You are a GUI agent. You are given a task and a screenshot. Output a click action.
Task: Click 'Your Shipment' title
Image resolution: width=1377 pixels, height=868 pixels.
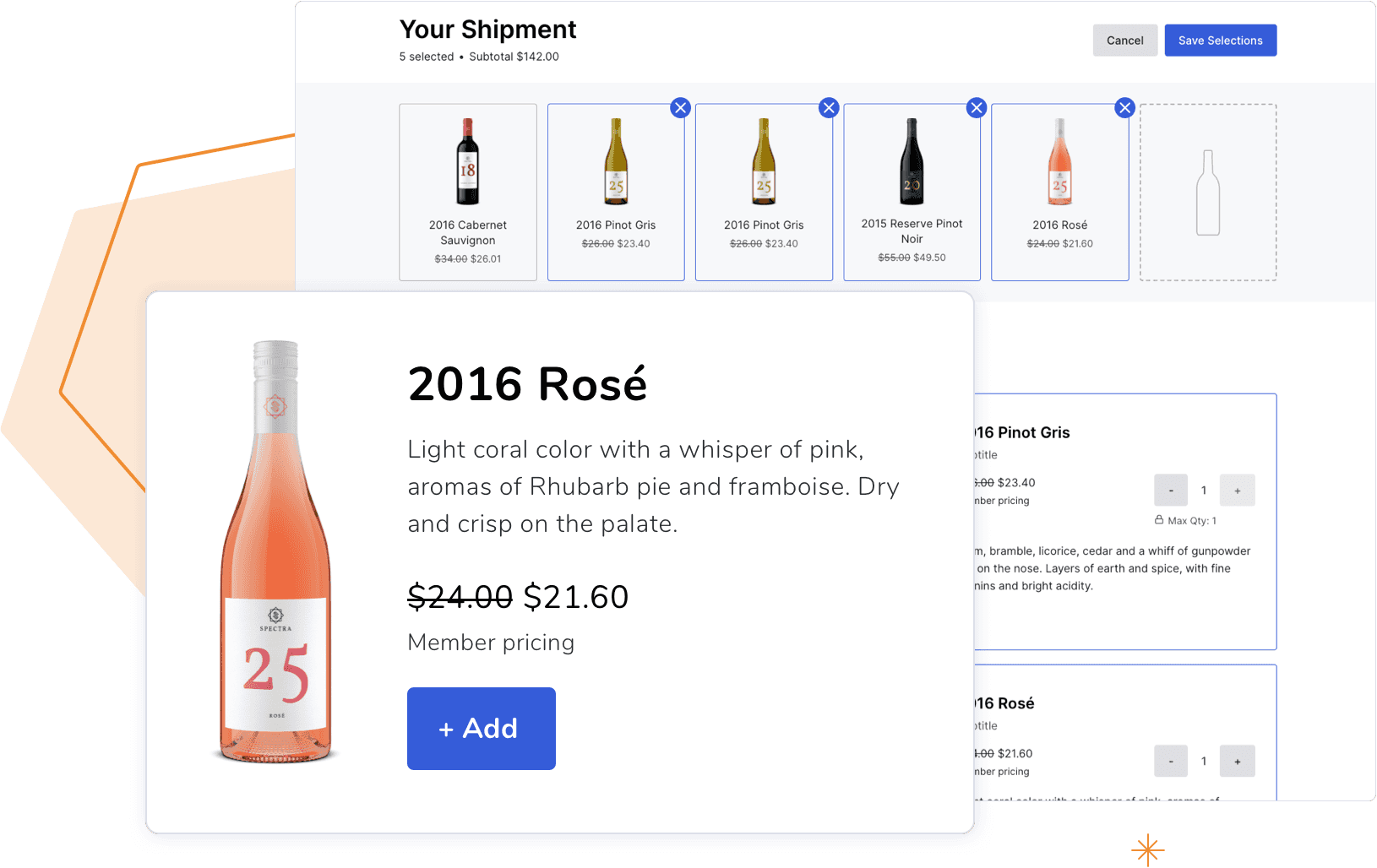(487, 30)
